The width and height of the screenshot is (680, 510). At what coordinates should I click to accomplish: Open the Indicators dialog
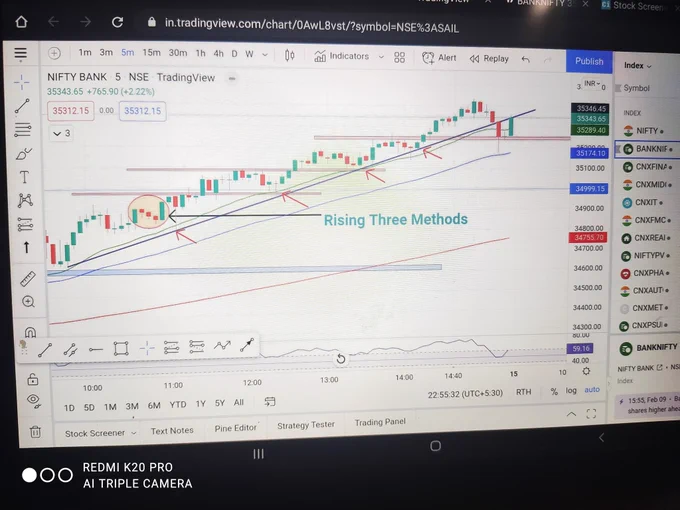[342, 56]
